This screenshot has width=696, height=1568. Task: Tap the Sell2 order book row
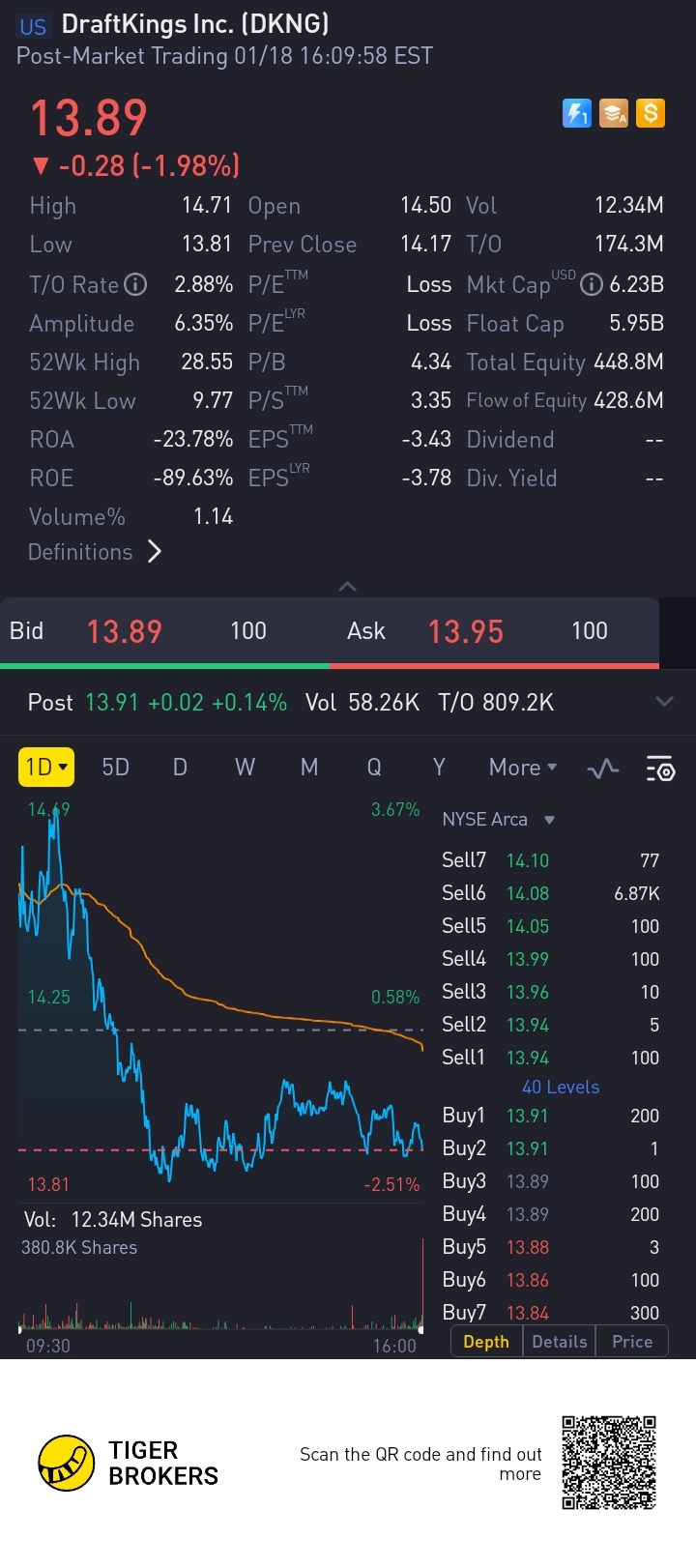(551, 1025)
